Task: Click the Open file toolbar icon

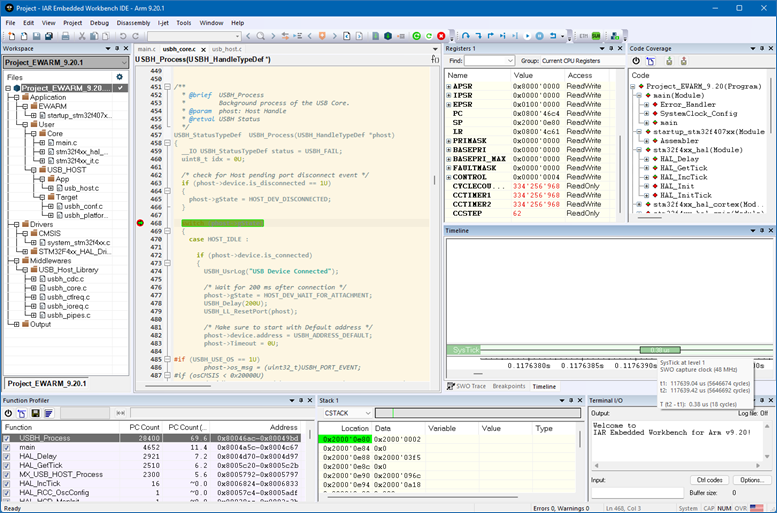Action: tap(24, 36)
